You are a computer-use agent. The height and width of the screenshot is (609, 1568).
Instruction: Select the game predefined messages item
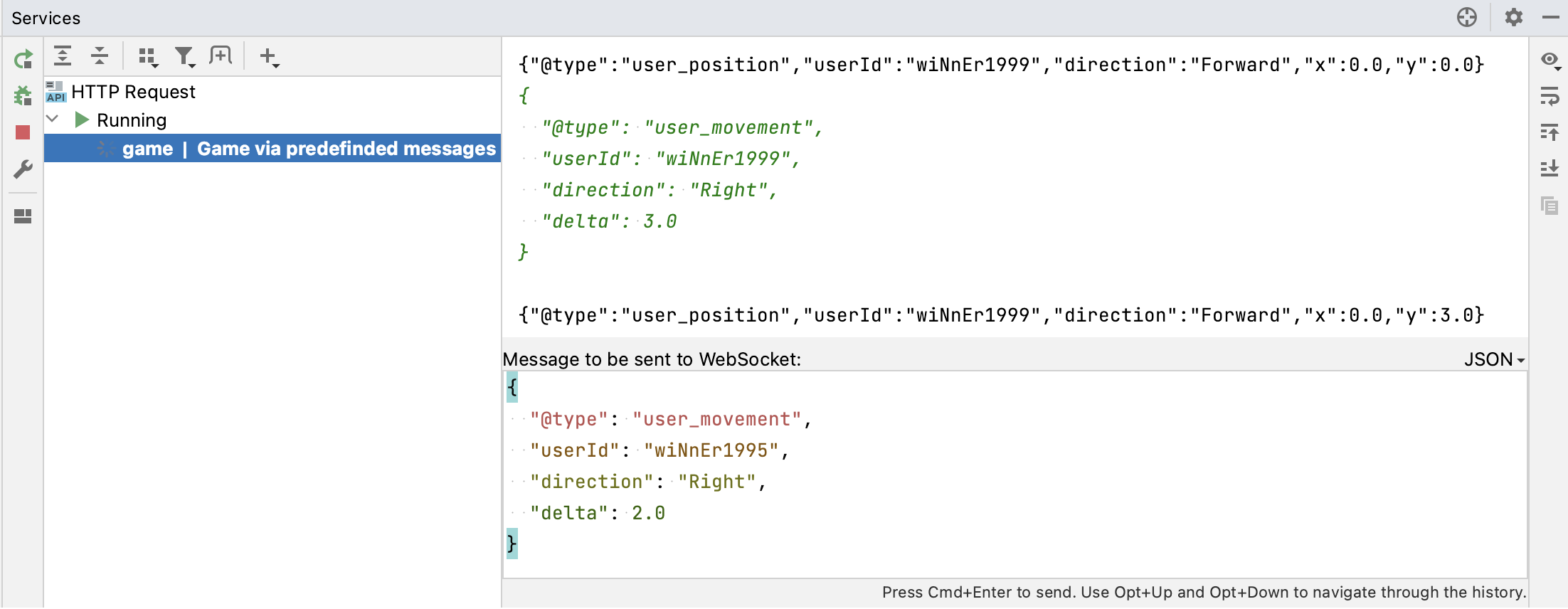click(x=309, y=149)
